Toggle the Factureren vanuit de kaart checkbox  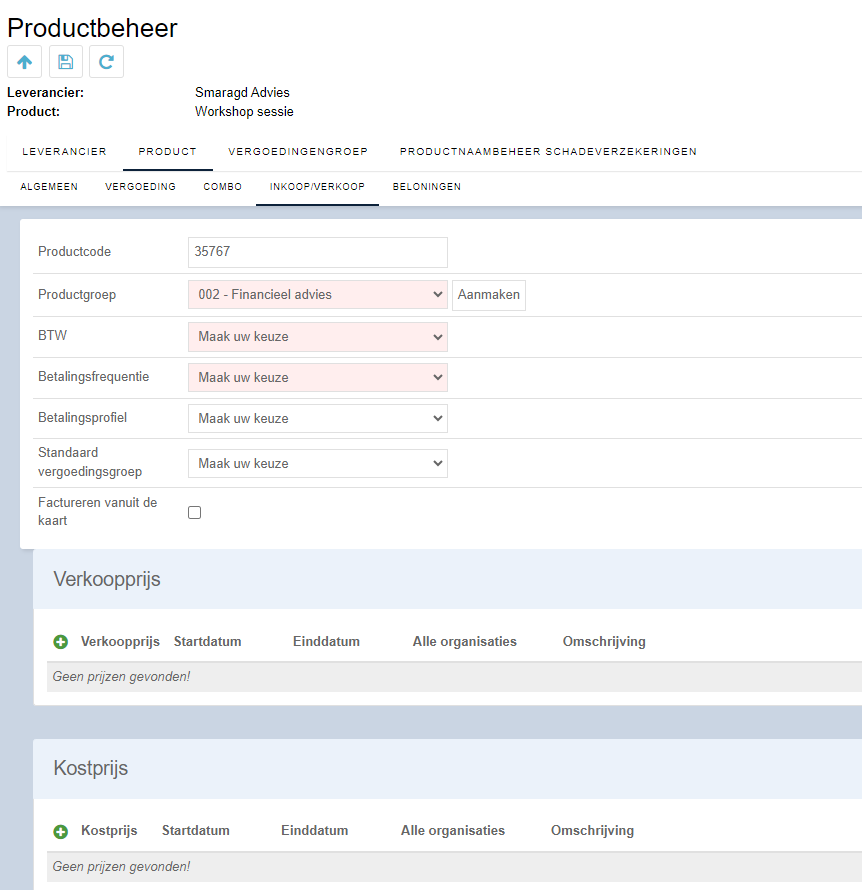coord(195,513)
